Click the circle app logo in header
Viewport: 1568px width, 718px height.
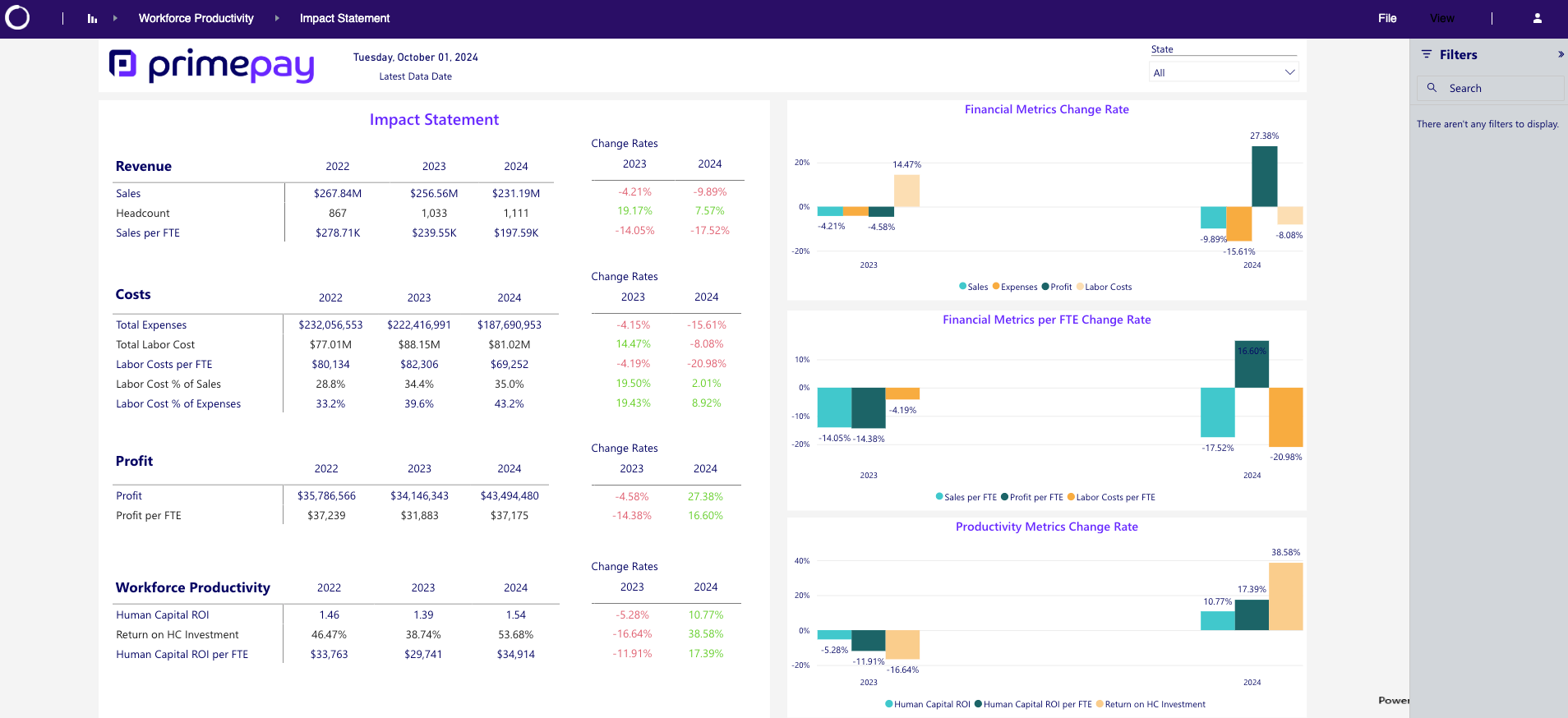click(17, 18)
